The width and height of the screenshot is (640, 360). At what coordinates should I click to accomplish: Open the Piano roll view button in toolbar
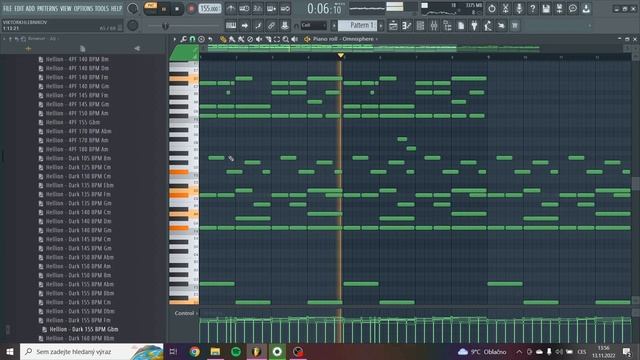tap(407, 26)
